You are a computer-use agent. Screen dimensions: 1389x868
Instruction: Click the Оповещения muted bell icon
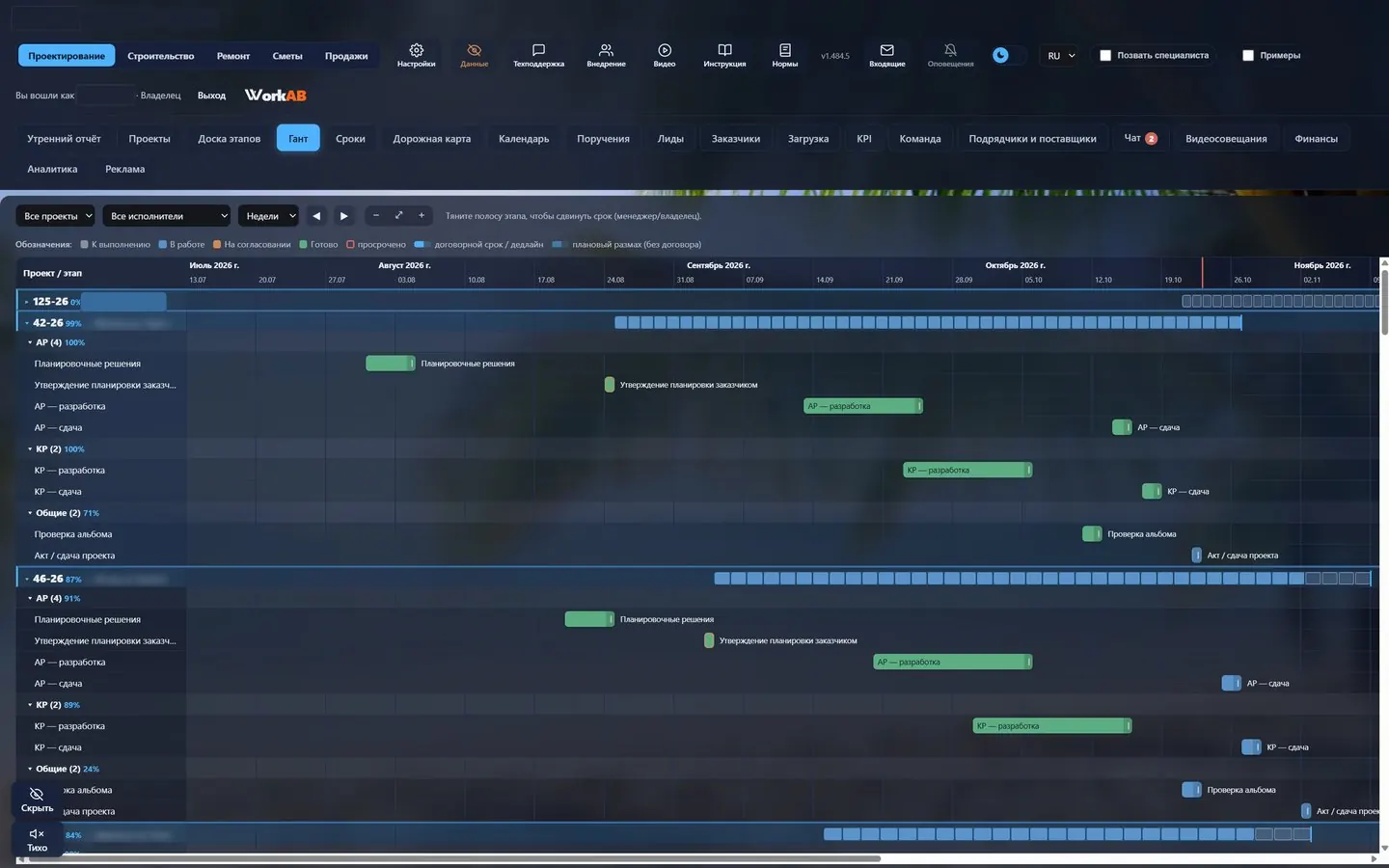[950, 50]
